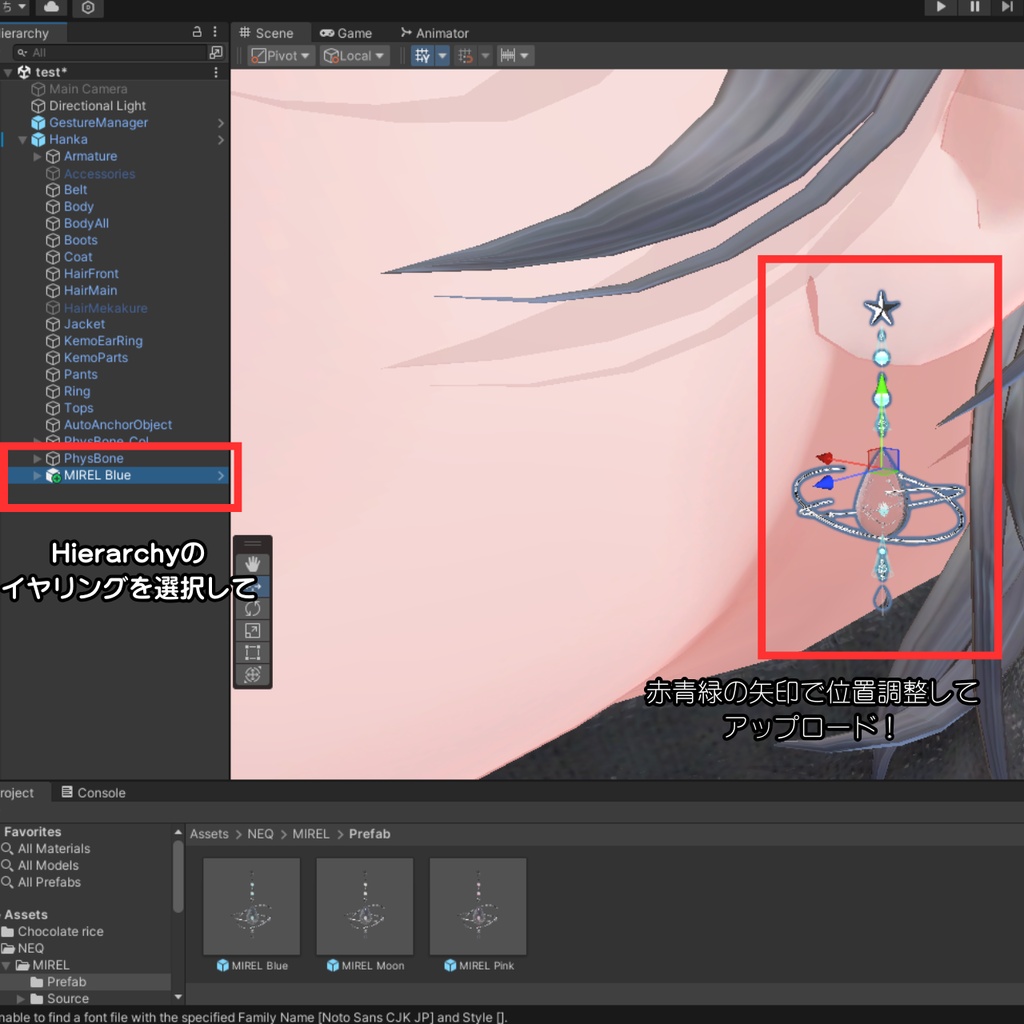This screenshot has width=1024, height=1024.
Task: Select the Ring object
Action: click(76, 391)
